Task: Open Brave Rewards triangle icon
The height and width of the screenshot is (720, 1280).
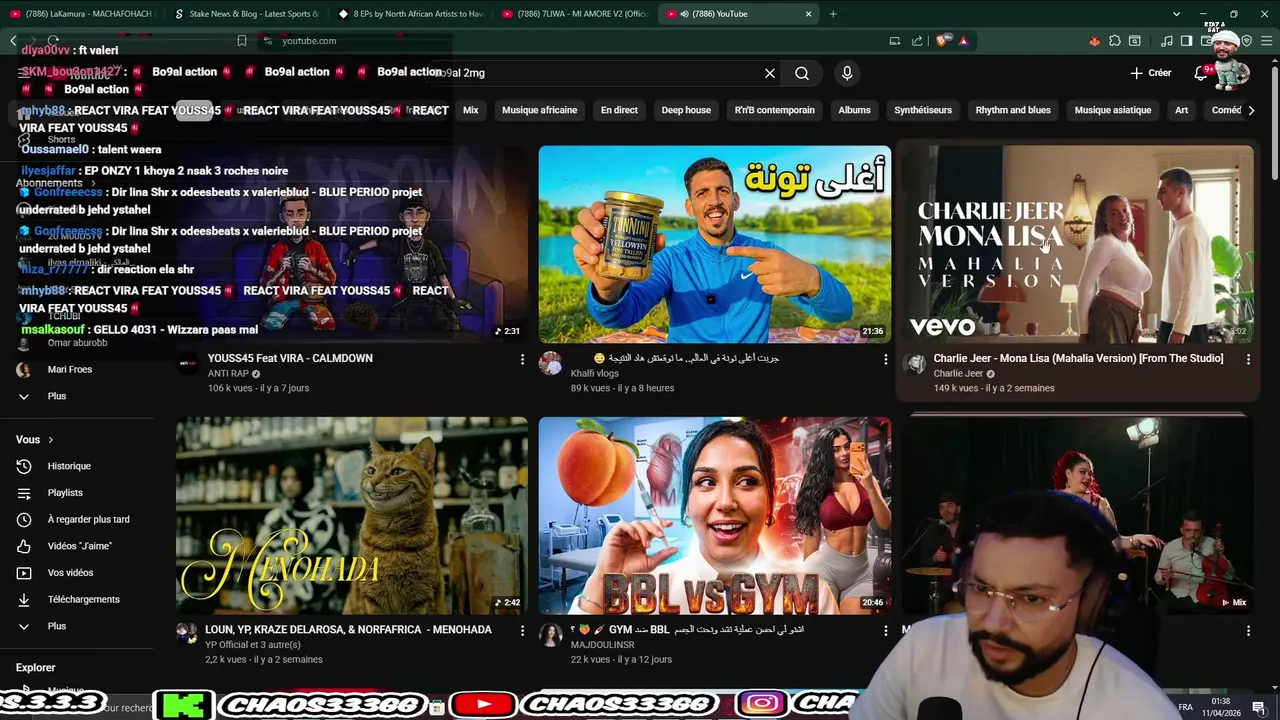Action: [x=963, y=41]
